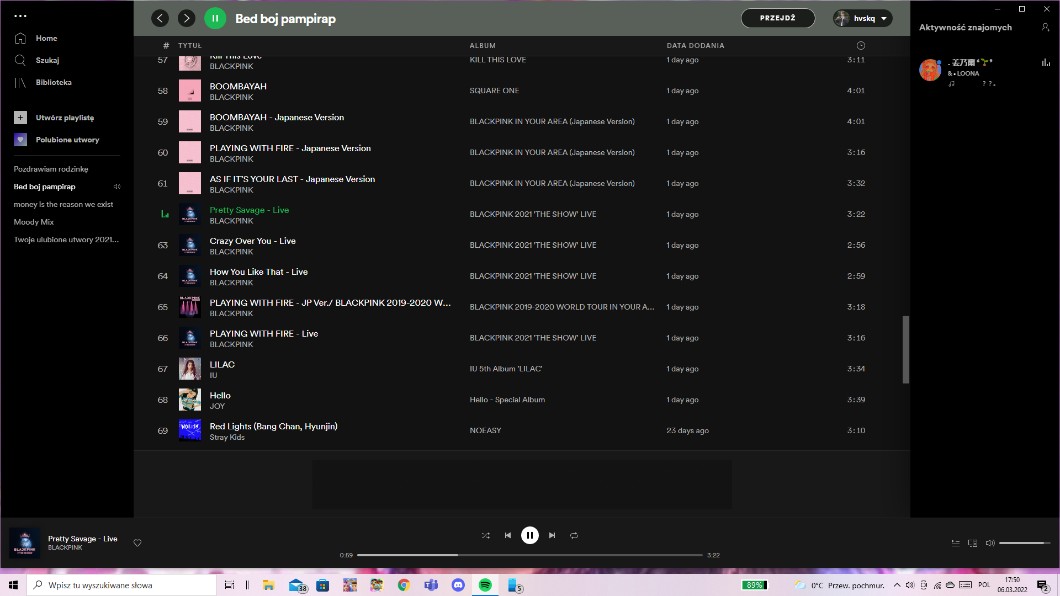The width and height of the screenshot is (1060, 596).
Task: Mute audio with the speaker icon
Action: [990, 543]
